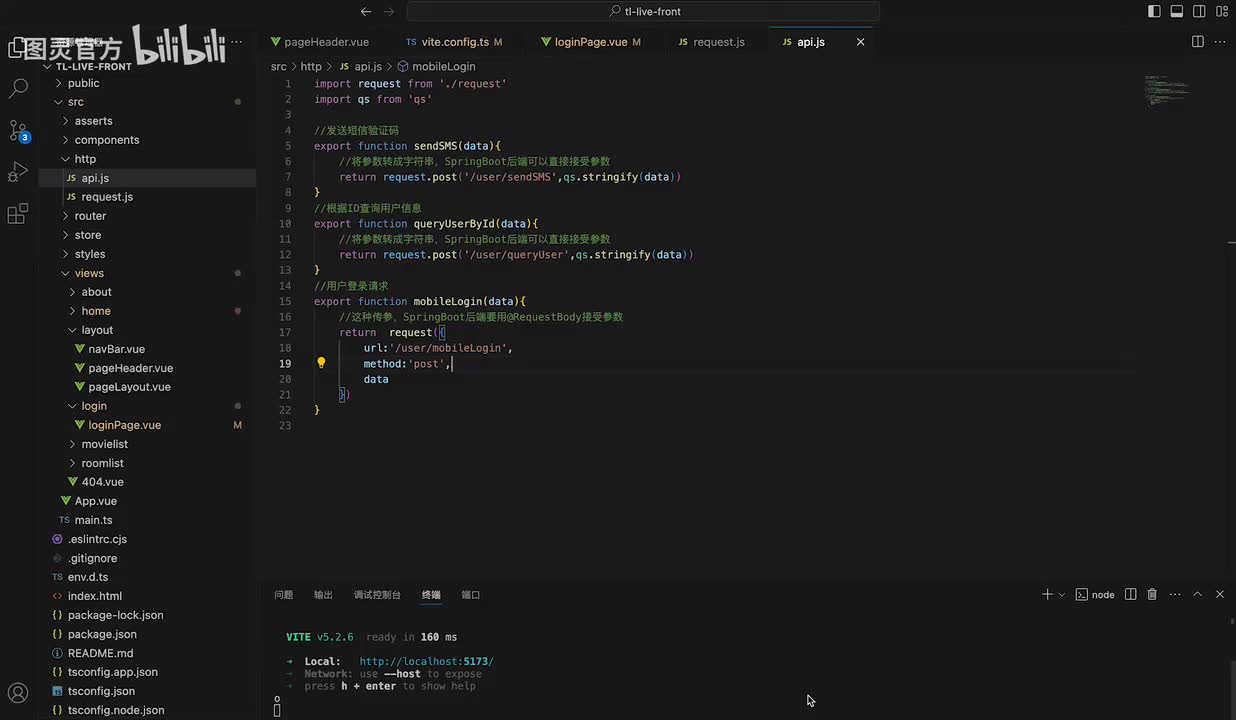Open the 端口 panel tab
The height and width of the screenshot is (720, 1236).
(x=471, y=594)
